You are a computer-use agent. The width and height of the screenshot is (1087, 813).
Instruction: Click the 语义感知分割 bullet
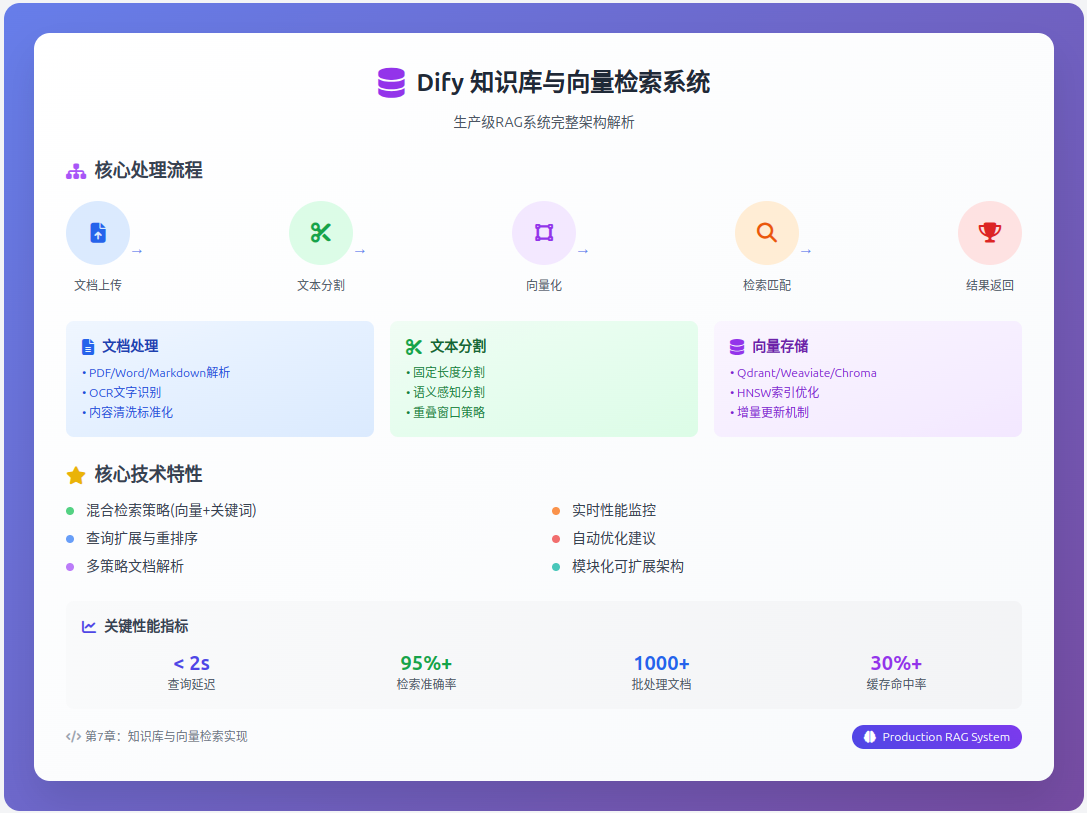(x=446, y=392)
